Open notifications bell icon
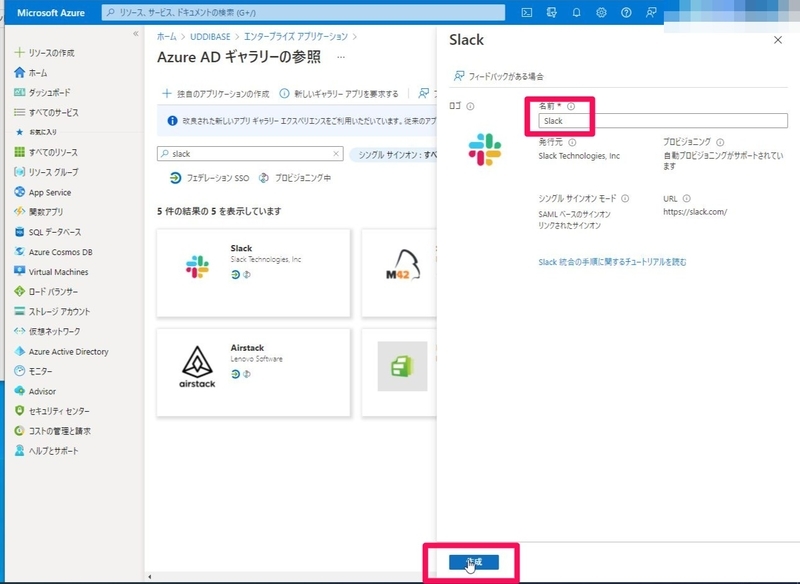The height and width of the screenshot is (584, 800). [x=577, y=13]
